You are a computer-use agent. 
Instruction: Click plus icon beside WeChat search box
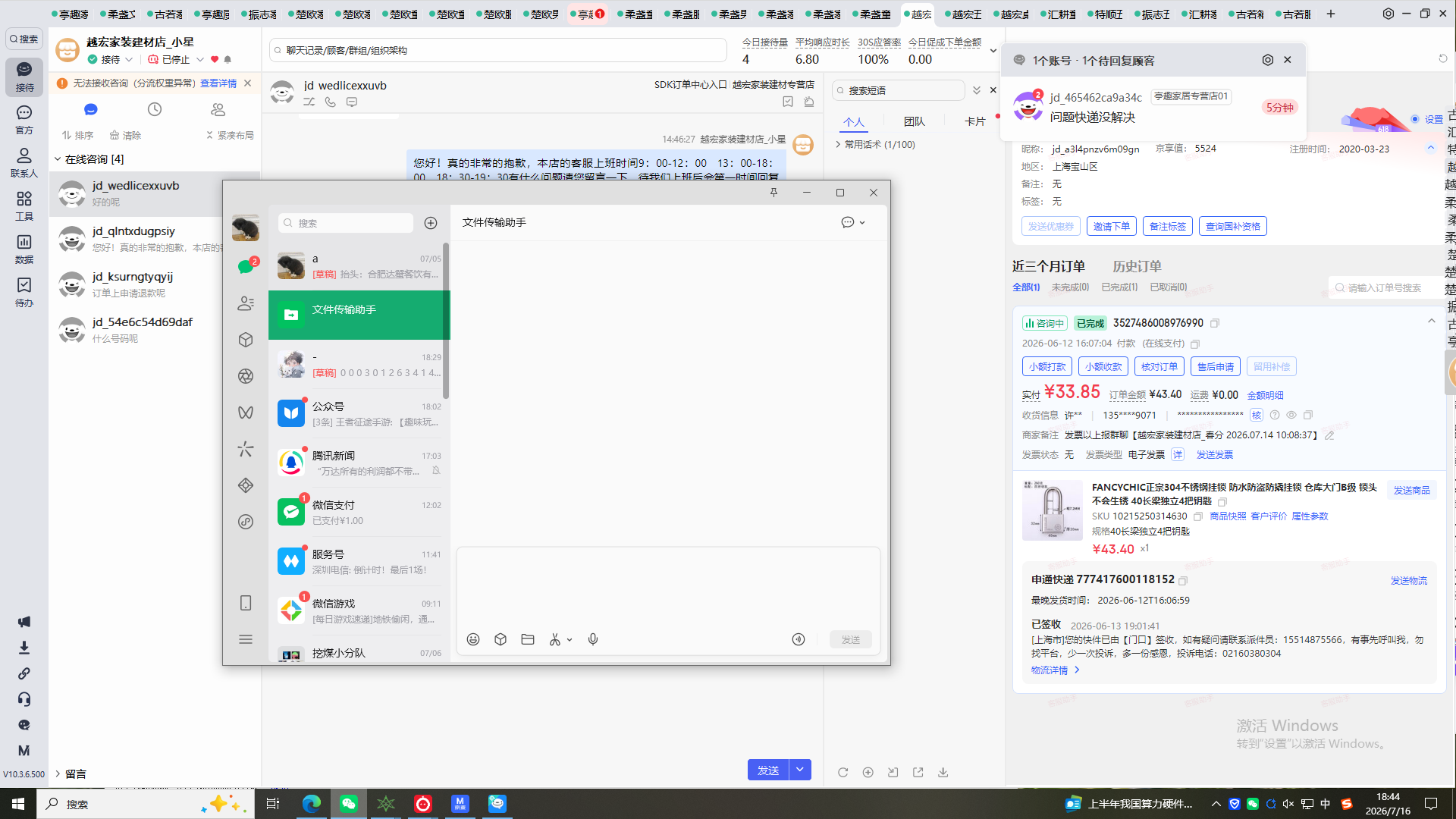tap(431, 223)
